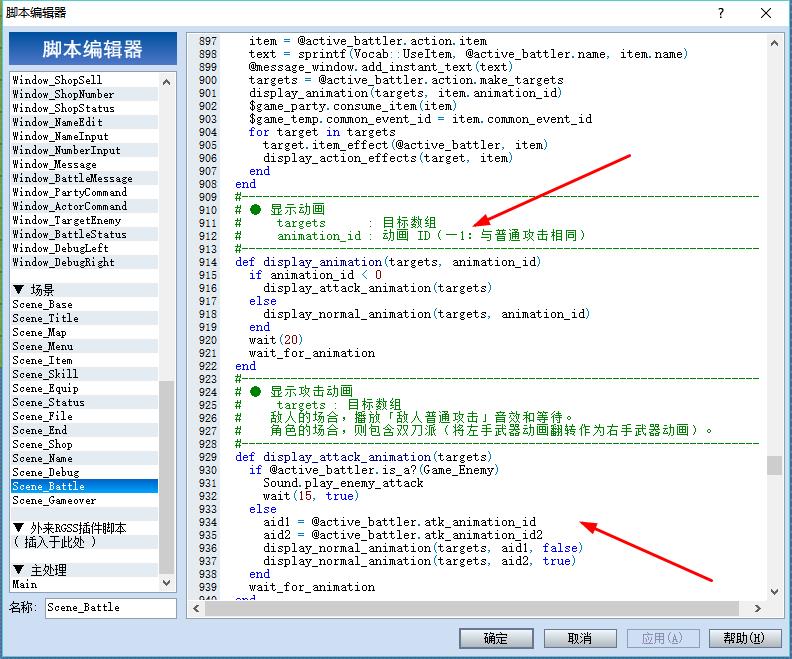Click code horizontal scrollbar thumb
The image size is (792, 659).
(472, 608)
